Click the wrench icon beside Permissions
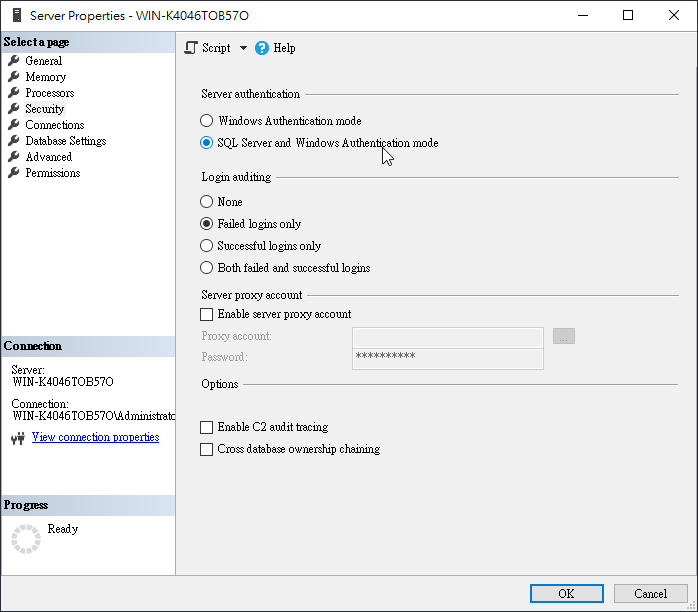 point(14,172)
